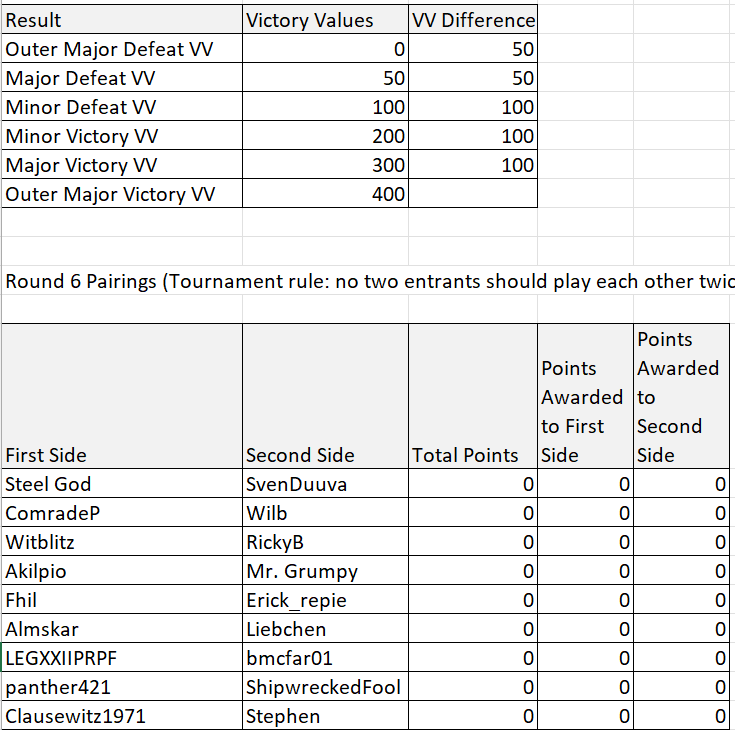Click the 'VV Difference' column header
735x730 pixels.
point(473,20)
